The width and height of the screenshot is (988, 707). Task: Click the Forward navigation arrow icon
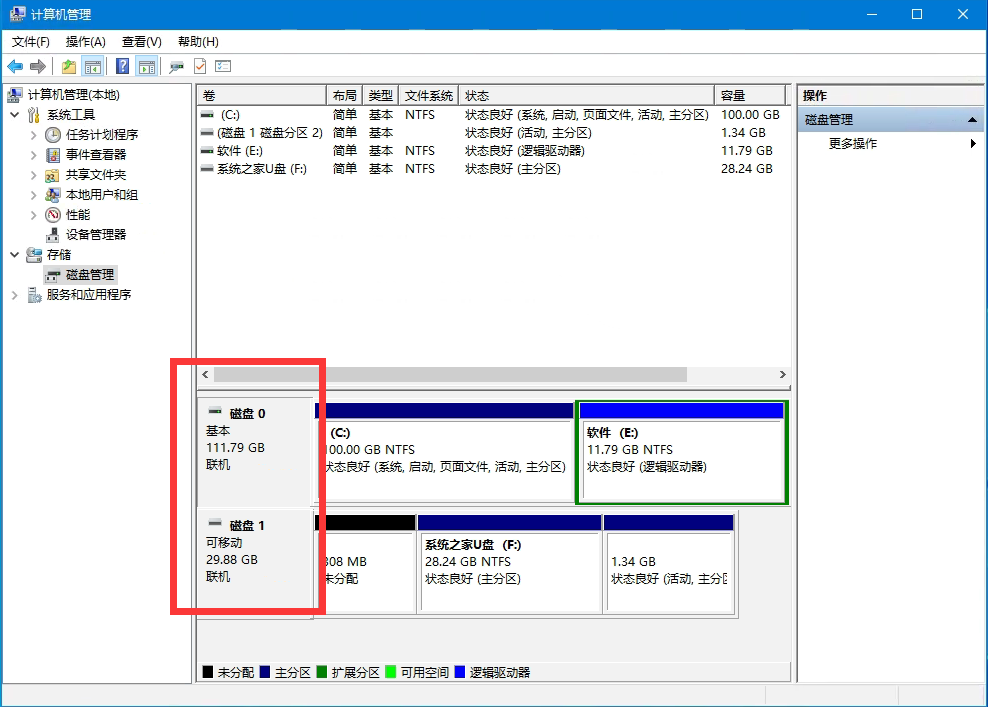[37, 66]
